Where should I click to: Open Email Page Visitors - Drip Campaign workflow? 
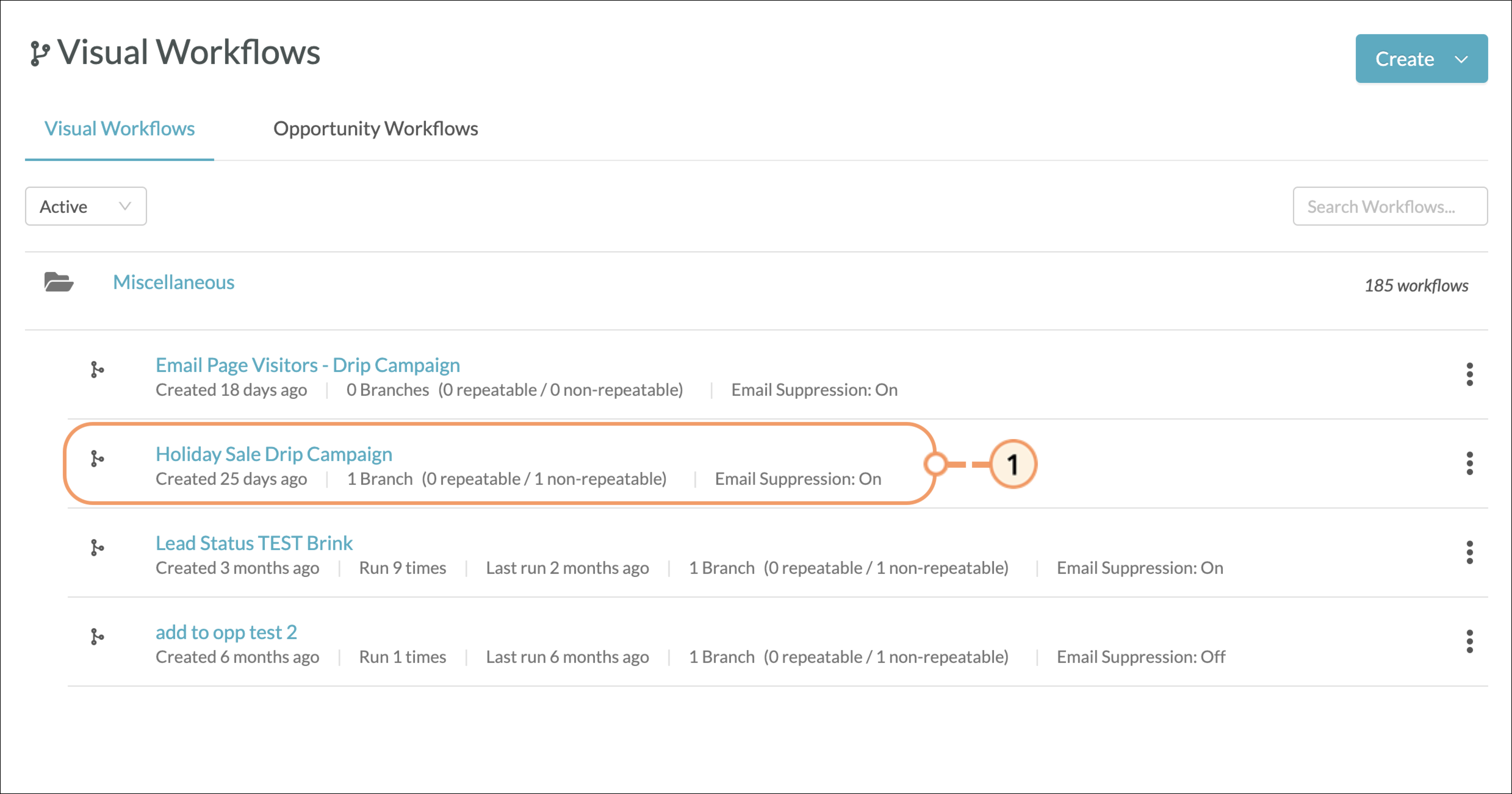pyautogui.click(x=308, y=366)
